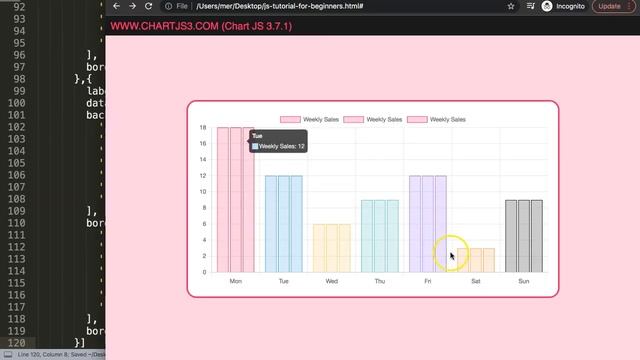This screenshot has height=360, width=640.
Task: Click line number 98 in the editor
Action: [19, 79]
